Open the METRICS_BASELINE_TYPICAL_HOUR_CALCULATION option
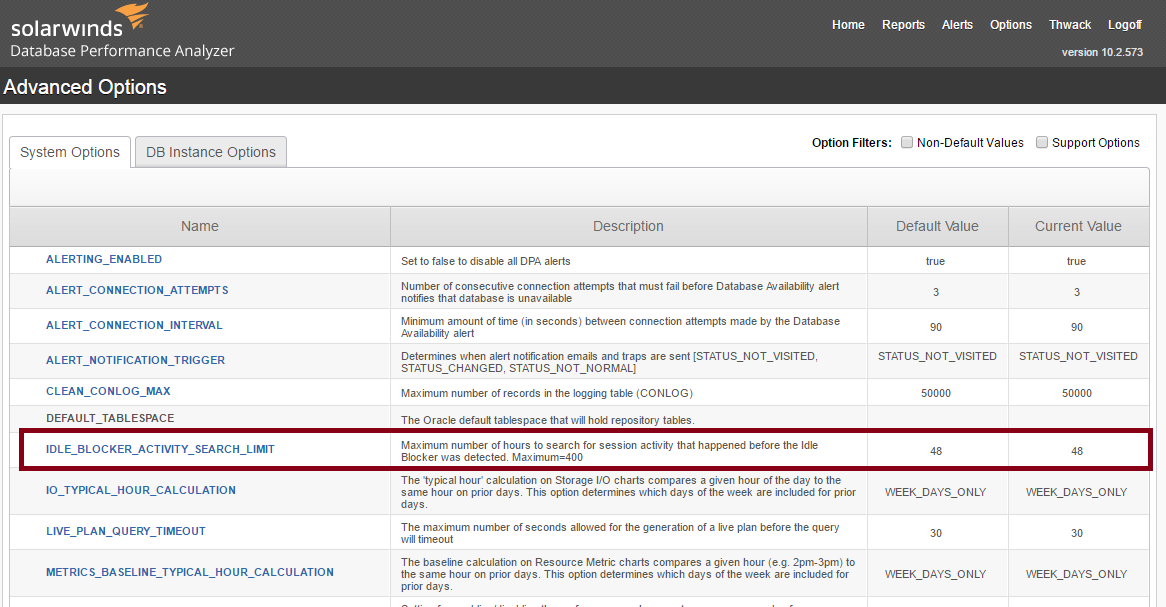This screenshot has height=607, width=1166. point(189,572)
